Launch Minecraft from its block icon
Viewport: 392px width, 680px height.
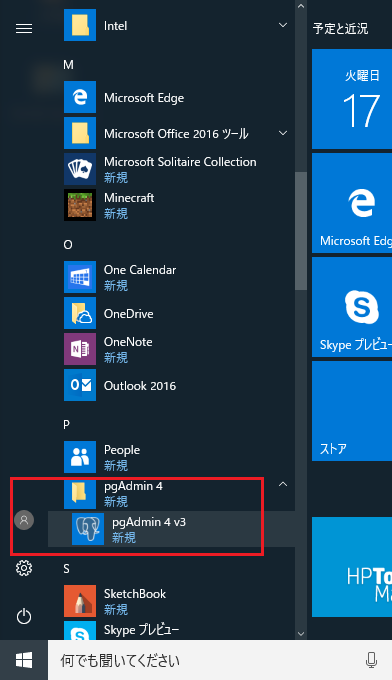[80, 205]
